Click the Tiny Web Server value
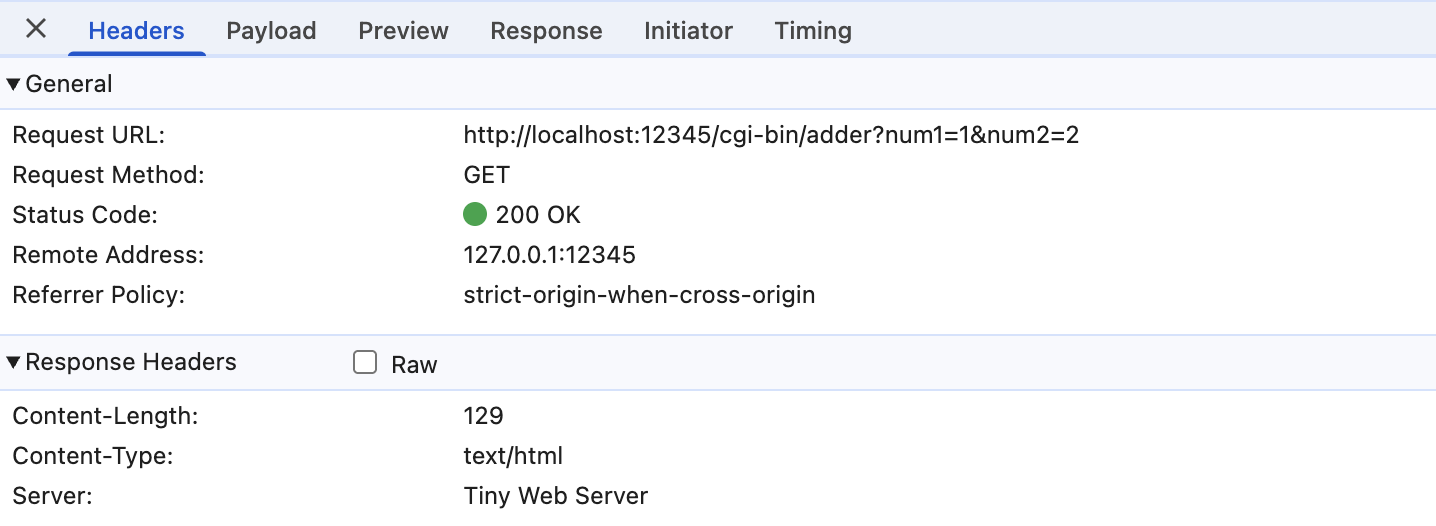1436x526 pixels. click(x=555, y=496)
